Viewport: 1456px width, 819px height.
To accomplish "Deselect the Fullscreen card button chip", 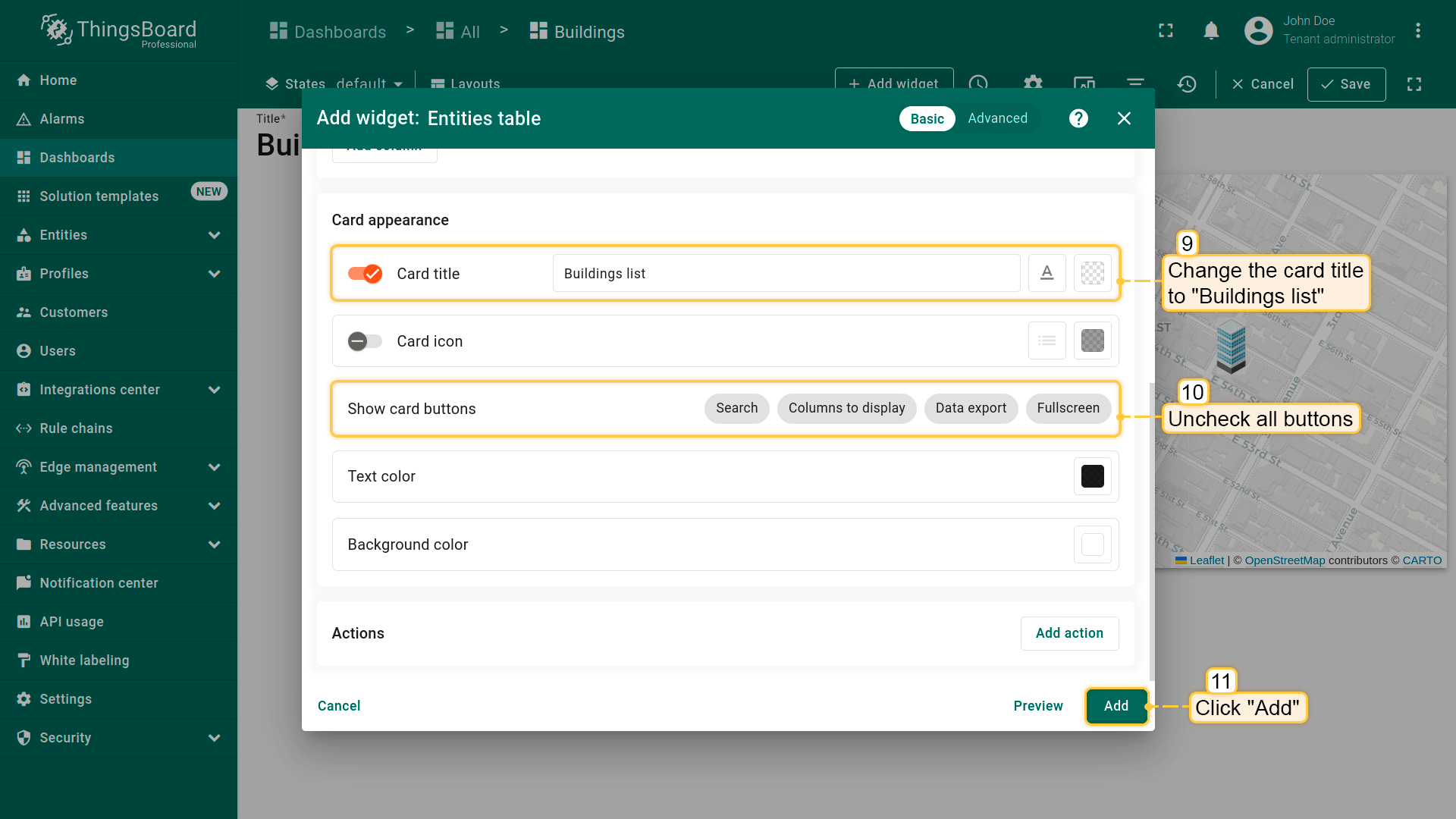I will click(x=1068, y=408).
